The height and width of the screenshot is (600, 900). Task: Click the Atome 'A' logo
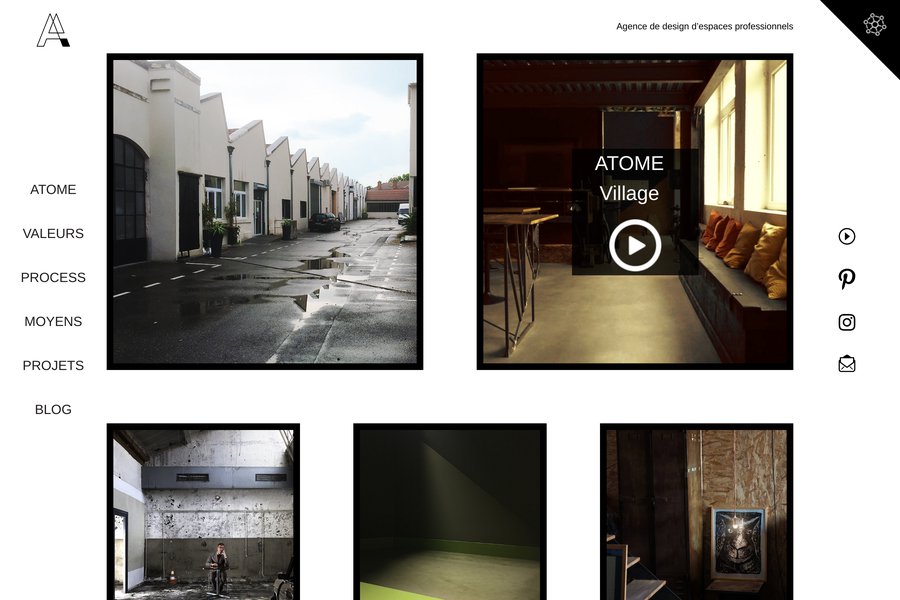point(53,30)
